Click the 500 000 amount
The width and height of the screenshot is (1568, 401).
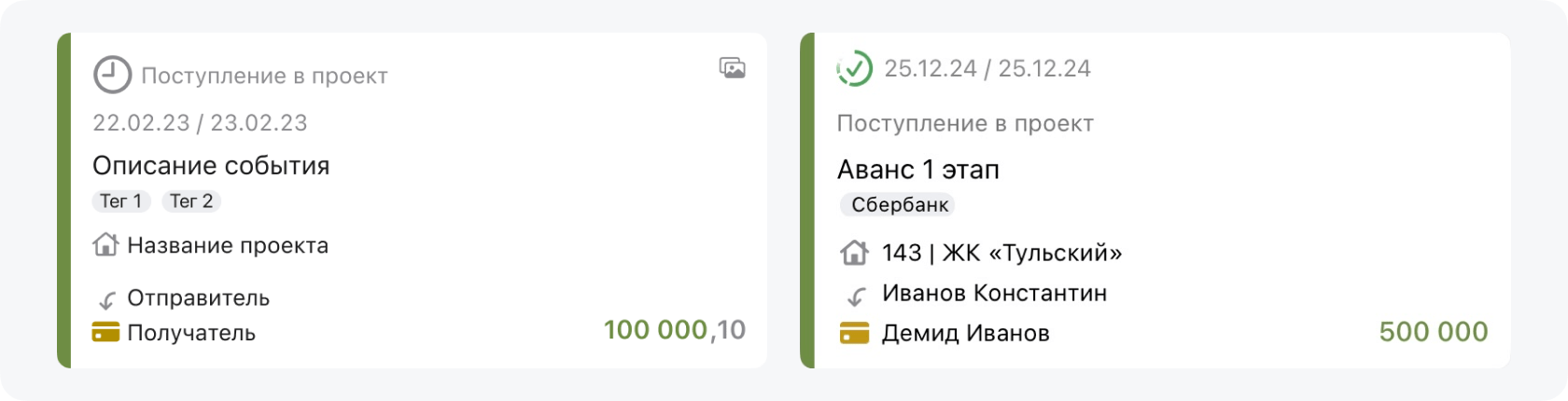[x=1433, y=332]
